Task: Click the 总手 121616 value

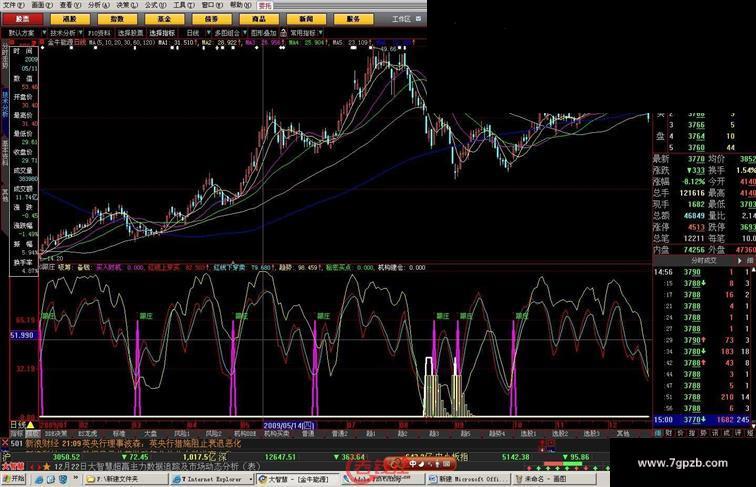Action: 692,193
